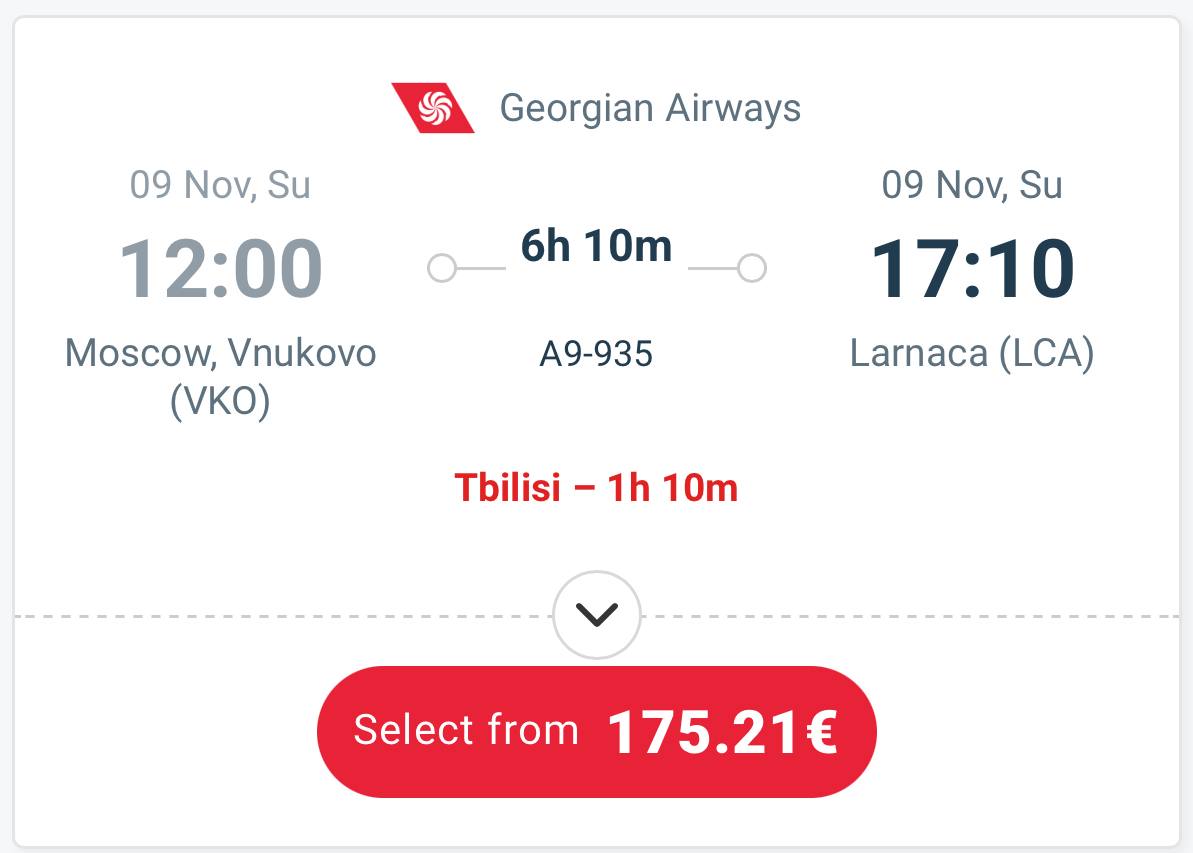This screenshot has width=1193, height=853.
Task: Click the route line left of duration
Action: (x=481, y=268)
